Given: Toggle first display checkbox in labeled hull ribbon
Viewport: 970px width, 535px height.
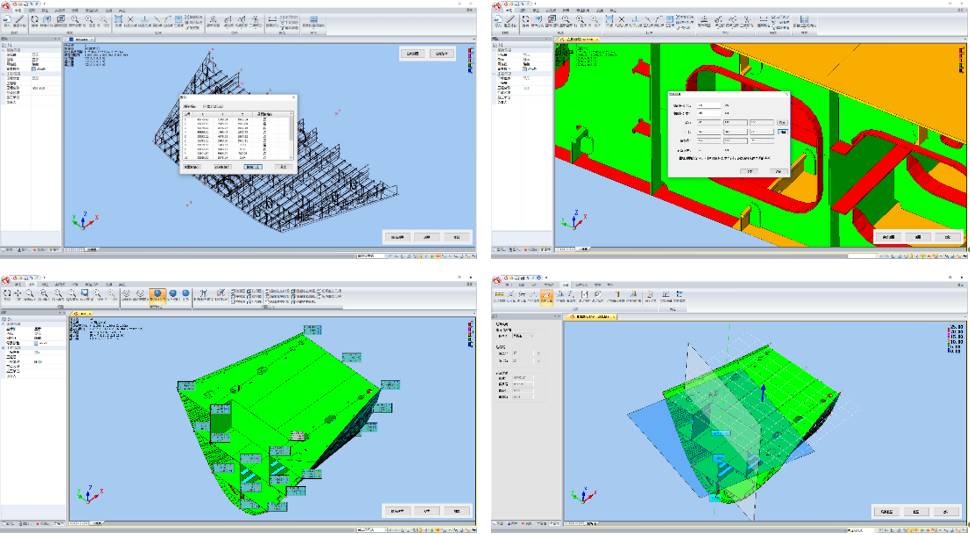Looking at the screenshot, I should (233, 290).
